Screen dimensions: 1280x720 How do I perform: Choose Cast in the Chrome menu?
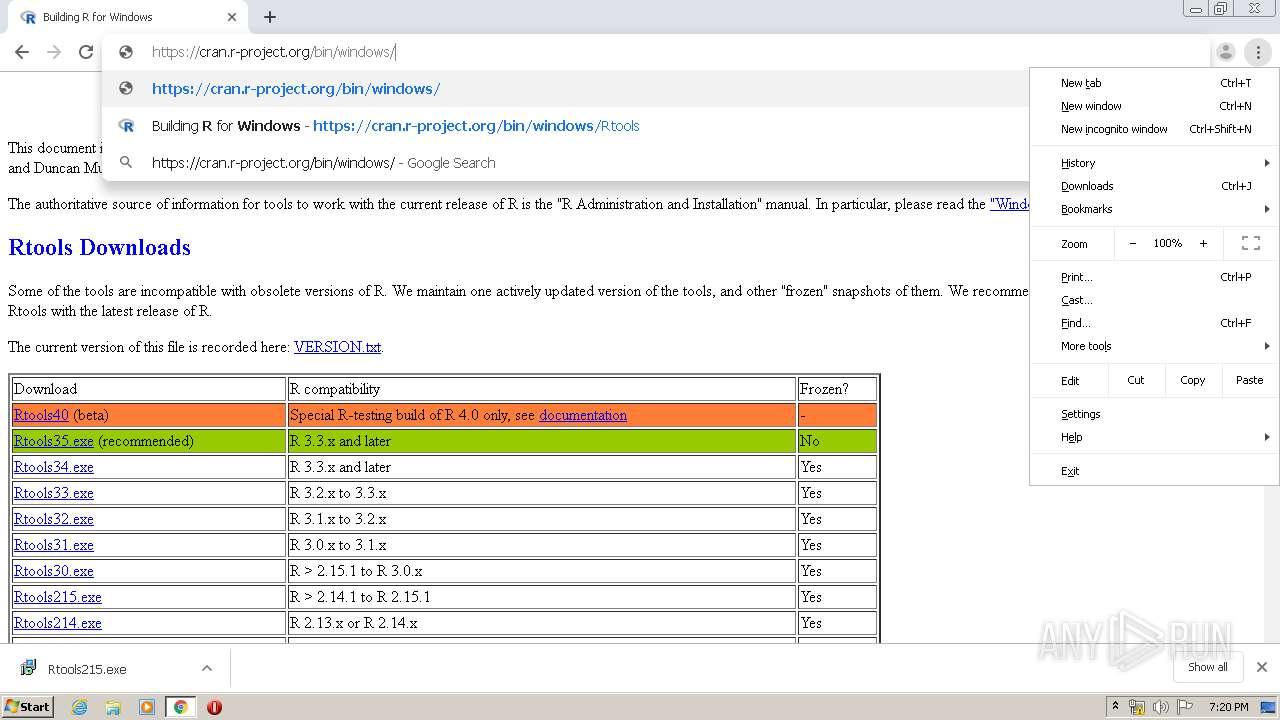click(x=1155, y=300)
